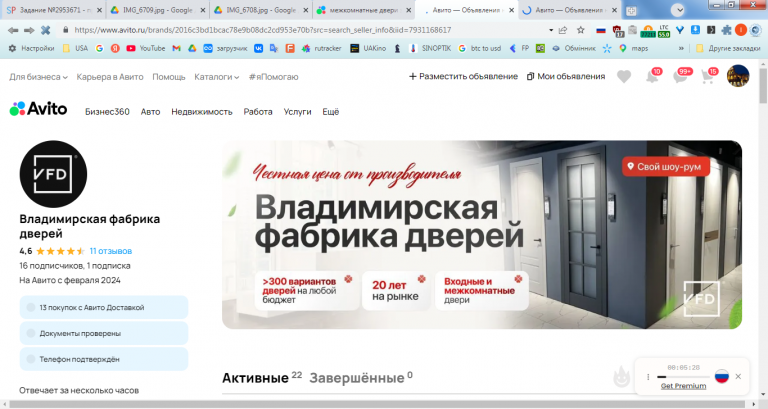Switch to the межкомнатные двери tab
Image resolution: width=768 pixels, height=409 pixels.
tap(363, 10)
